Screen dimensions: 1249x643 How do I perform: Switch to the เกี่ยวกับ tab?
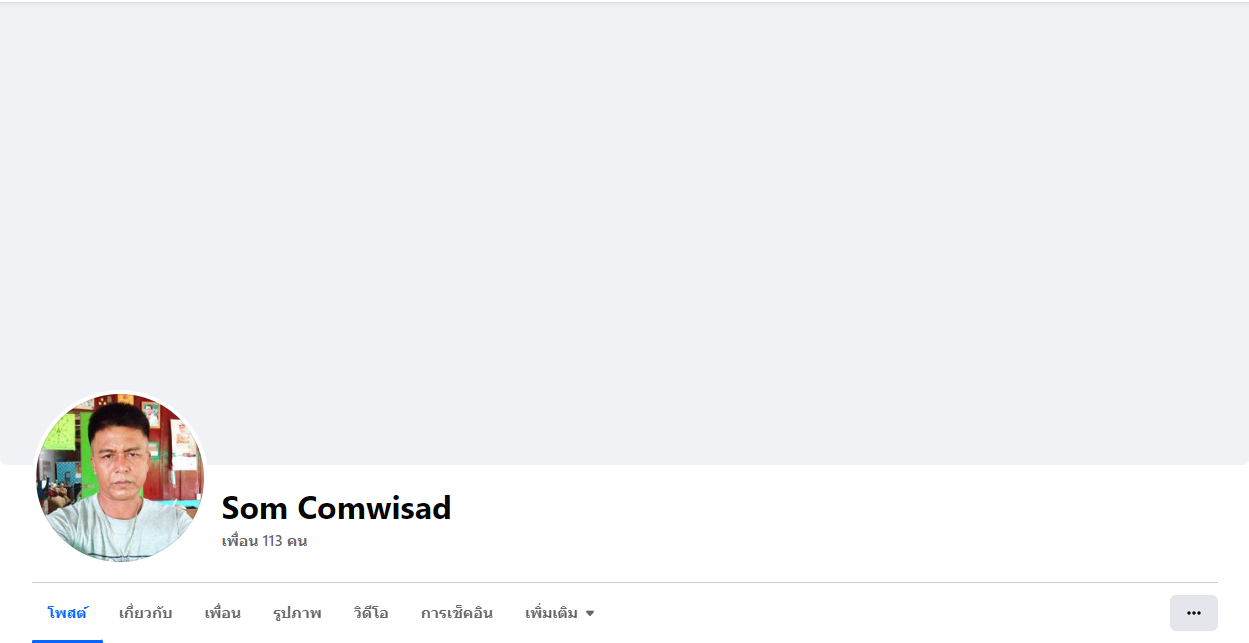pyautogui.click(x=146, y=613)
